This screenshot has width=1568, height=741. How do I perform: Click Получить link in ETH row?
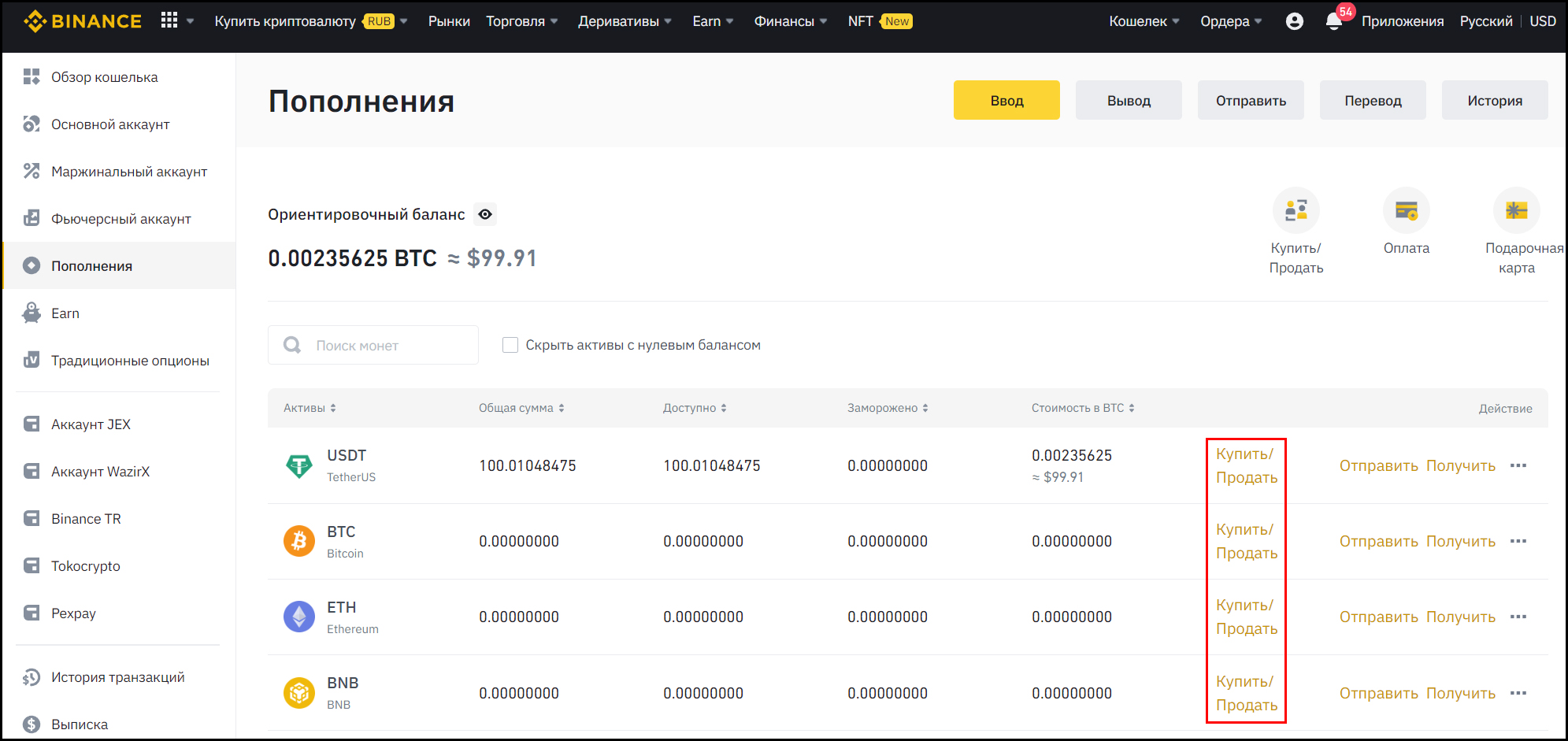[x=1460, y=617]
